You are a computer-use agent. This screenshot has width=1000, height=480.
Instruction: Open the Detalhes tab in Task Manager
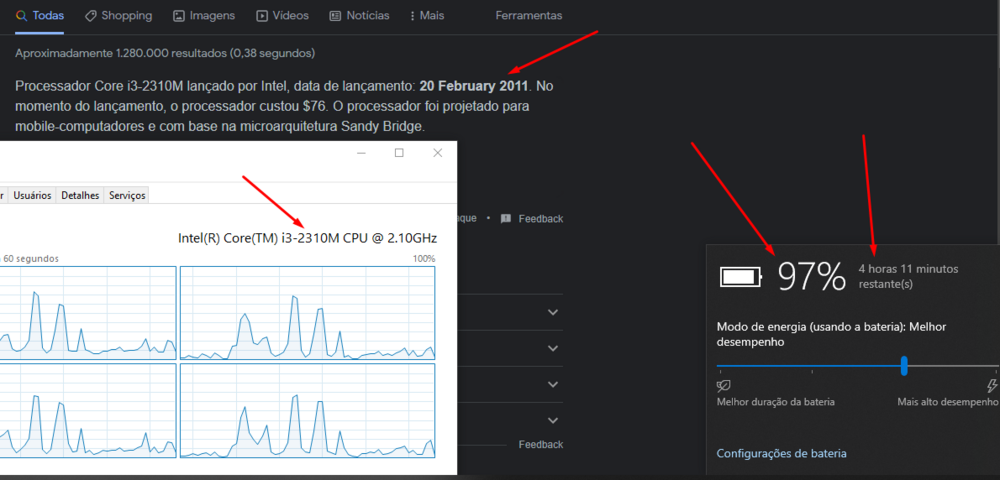coord(80,195)
